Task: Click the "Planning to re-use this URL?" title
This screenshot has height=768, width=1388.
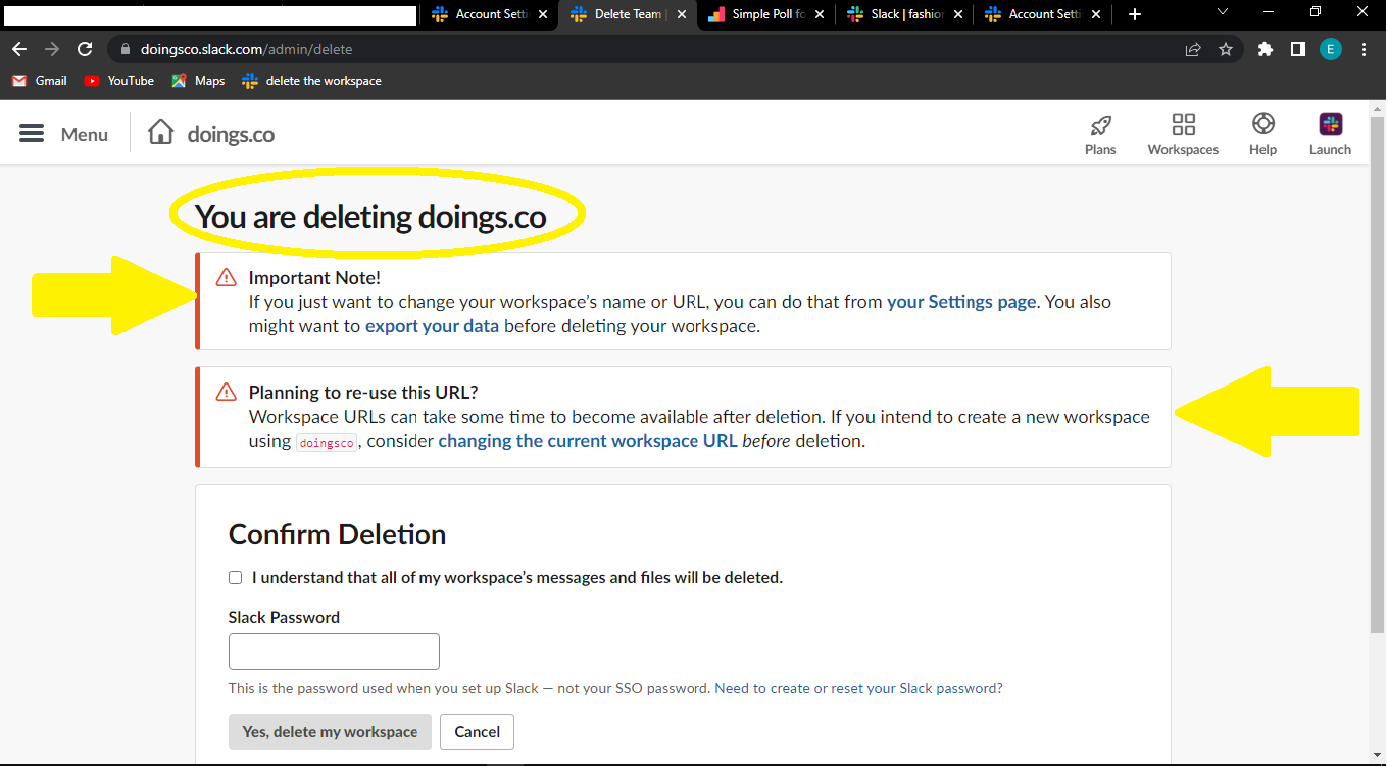Action: click(364, 392)
